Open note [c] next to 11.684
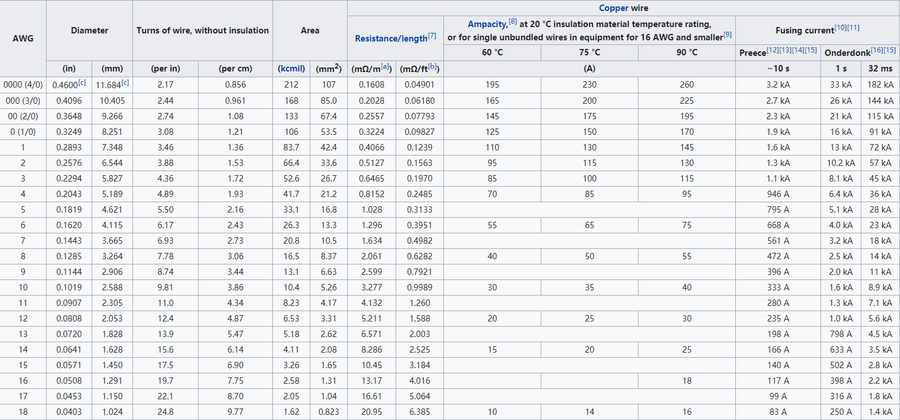Image resolution: width=900 pixels, height=420 pixels. (x=125, y=83)
